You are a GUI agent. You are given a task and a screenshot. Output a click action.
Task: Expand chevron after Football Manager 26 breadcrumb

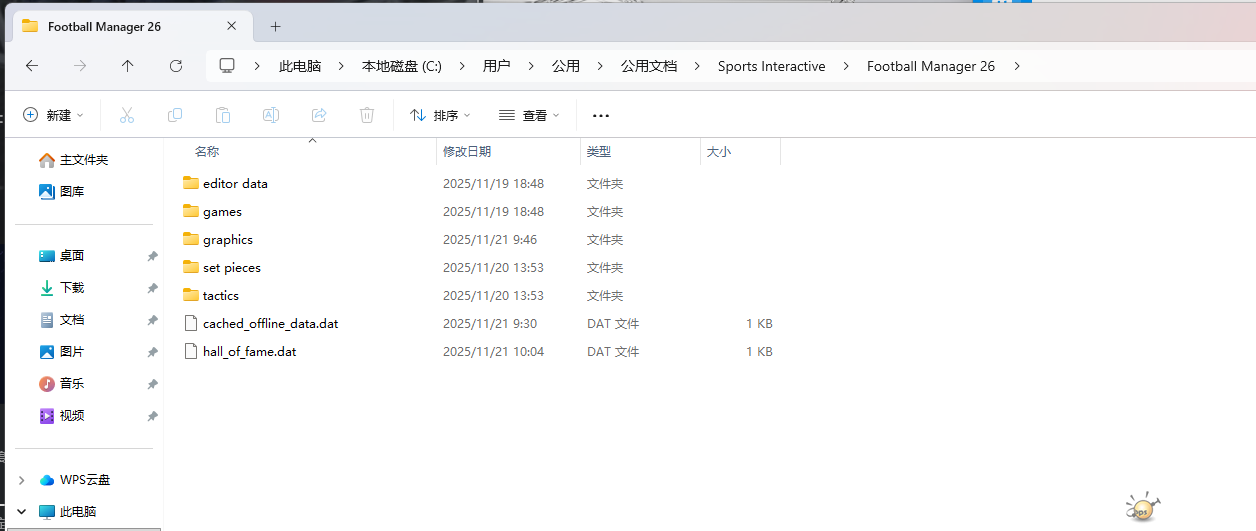pos(1017,66)
